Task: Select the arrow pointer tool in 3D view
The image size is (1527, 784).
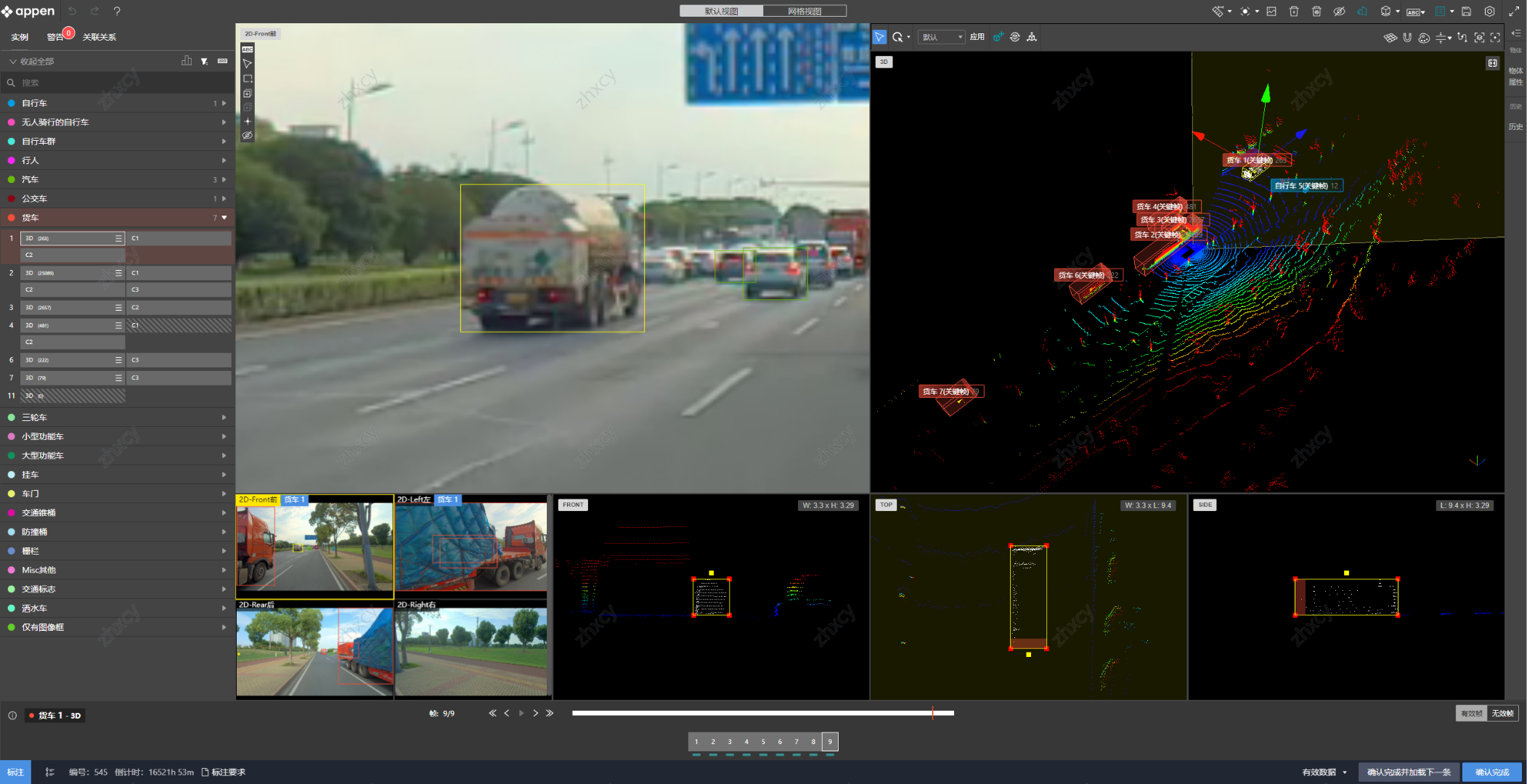Action: 879,37
